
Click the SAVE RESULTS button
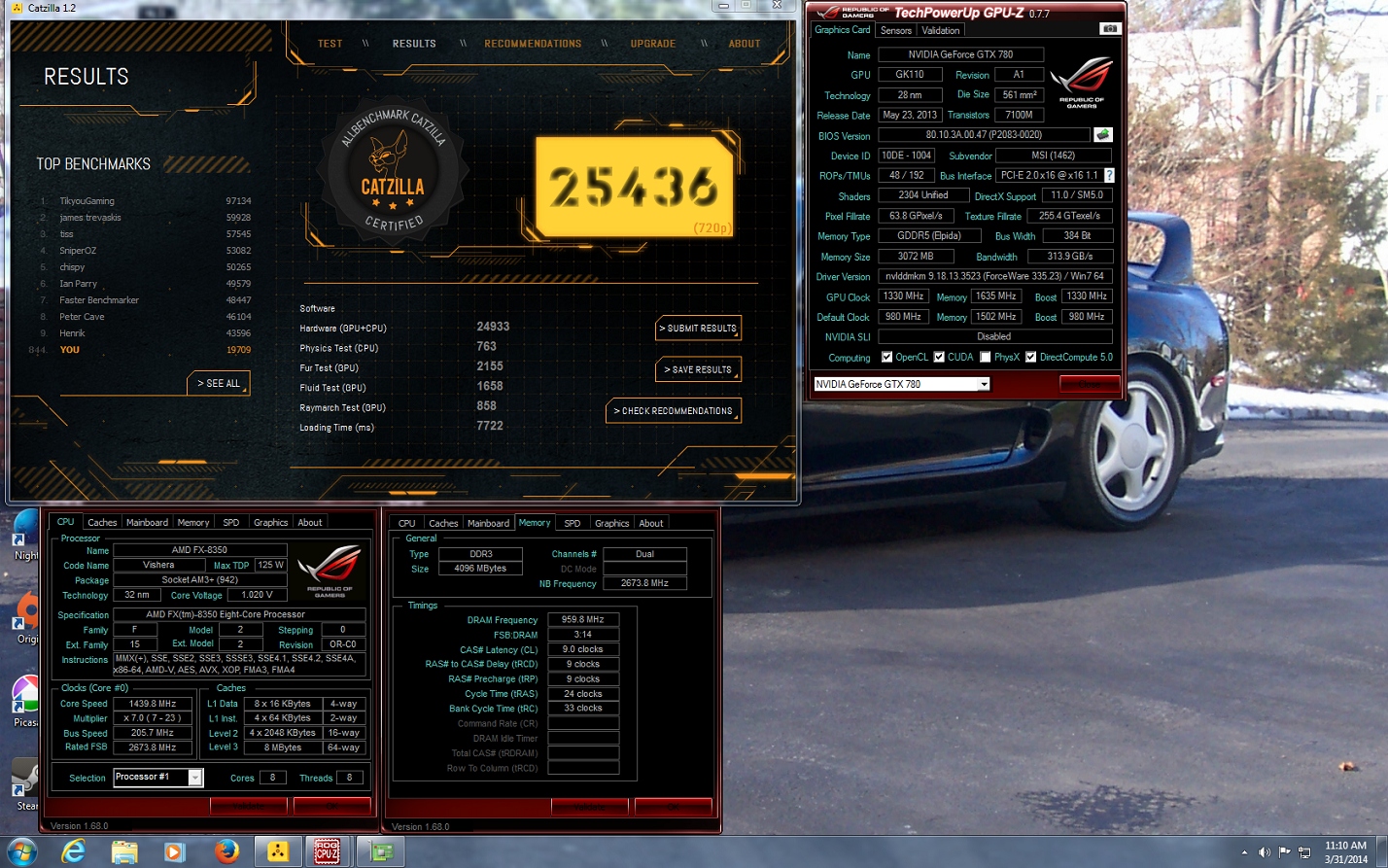[698, 369]
